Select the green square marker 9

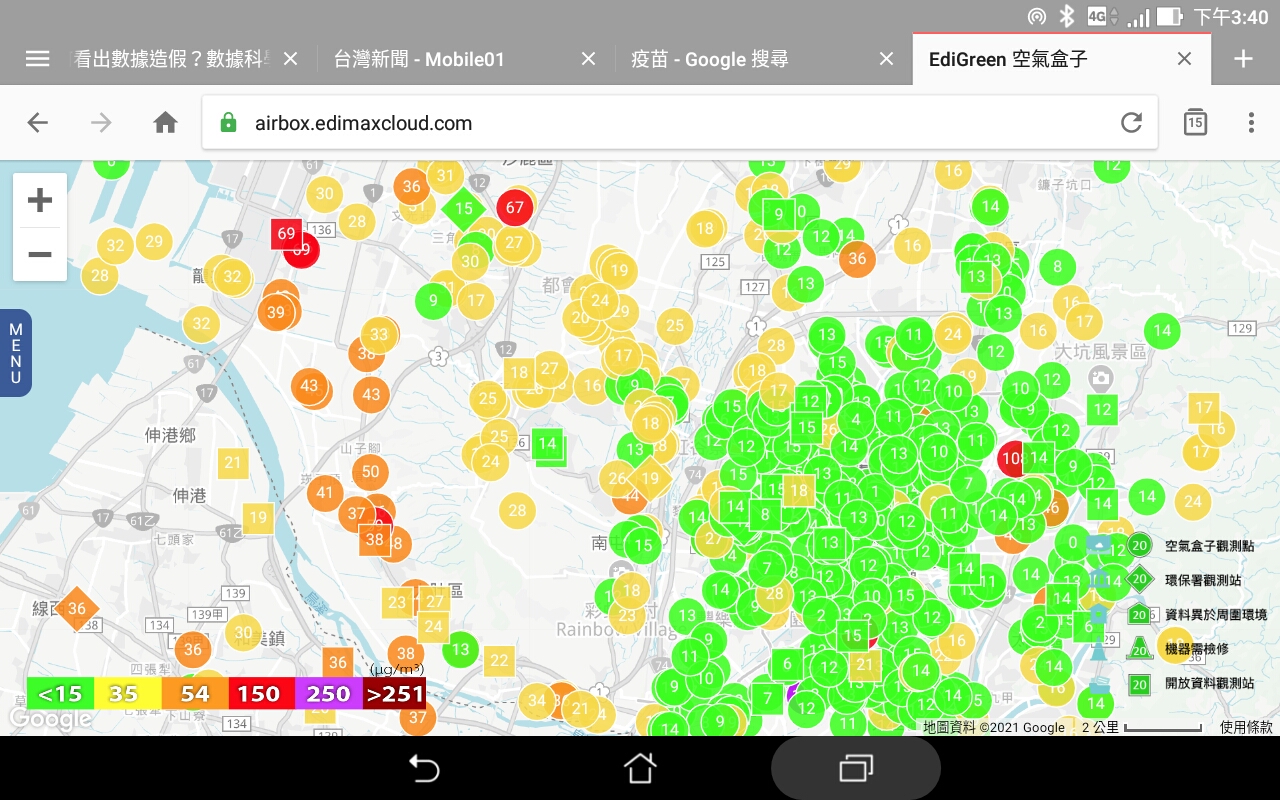pos(779,214)
